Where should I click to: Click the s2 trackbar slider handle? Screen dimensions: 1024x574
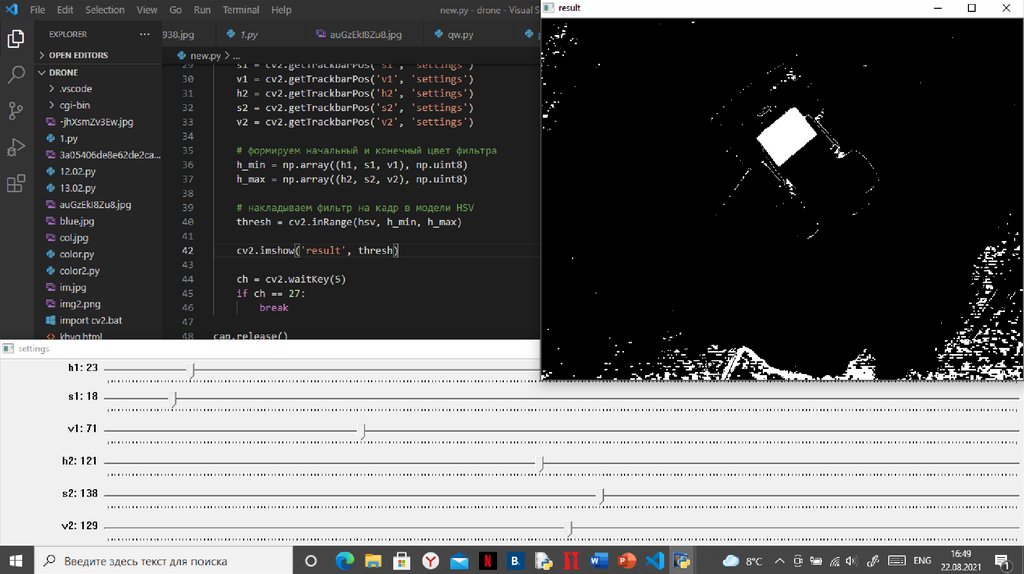[x=602, y=495]
